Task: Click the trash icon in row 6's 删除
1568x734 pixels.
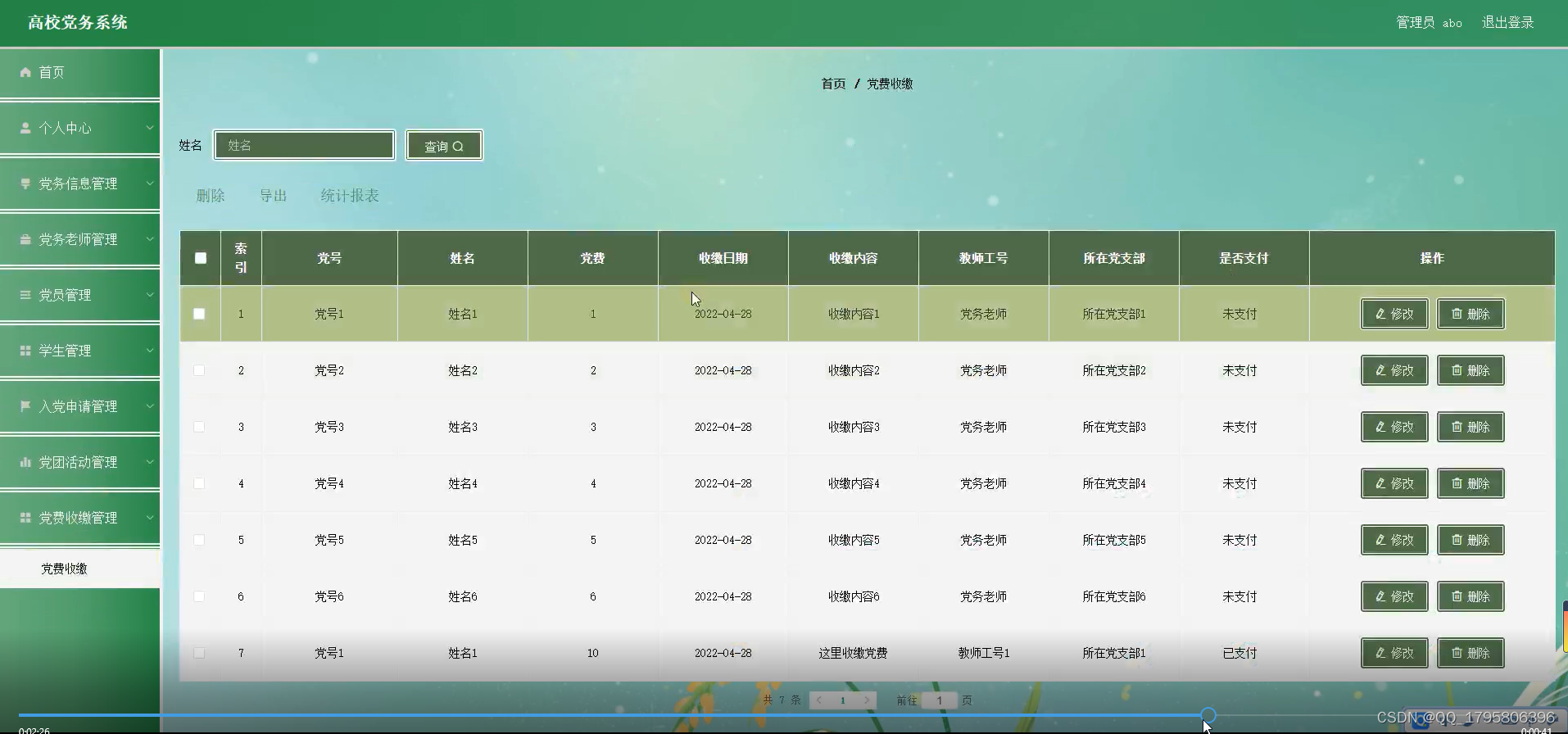Action: [1457, 596]
